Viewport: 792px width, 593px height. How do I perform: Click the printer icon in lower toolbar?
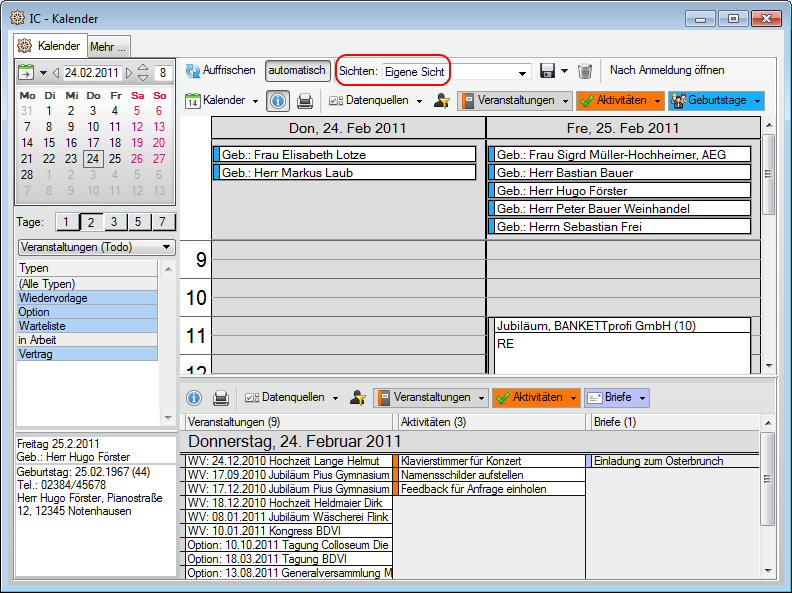point(221,398)
